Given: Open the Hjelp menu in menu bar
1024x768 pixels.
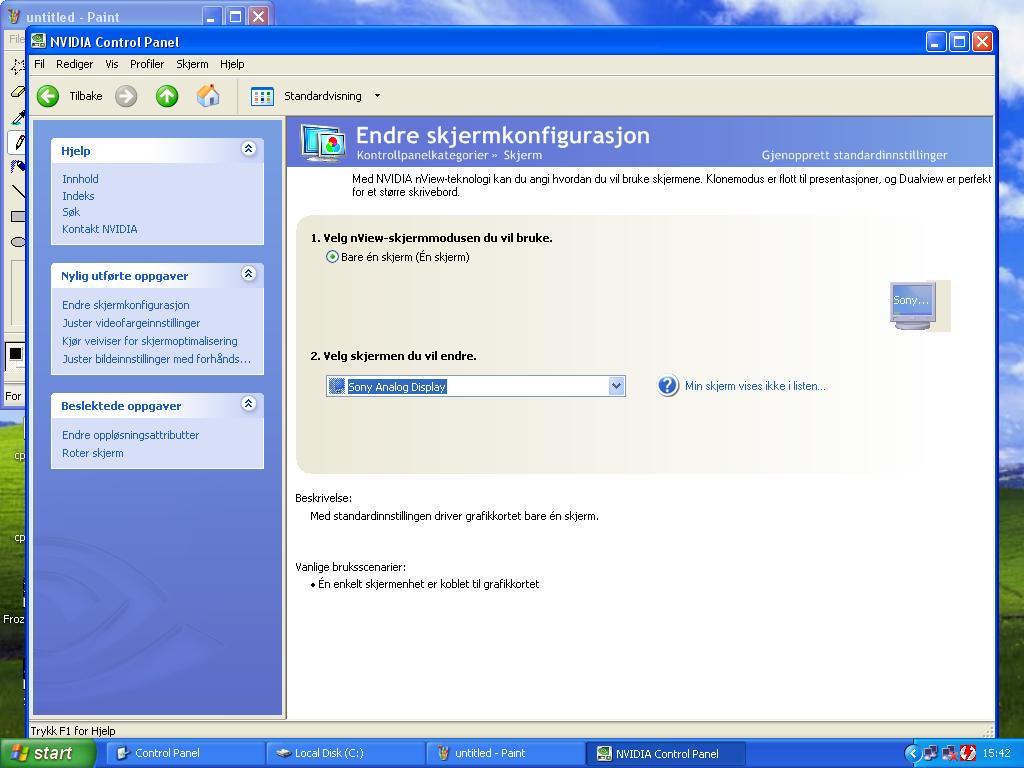Looking at the screenshot, I should (232, 64).
